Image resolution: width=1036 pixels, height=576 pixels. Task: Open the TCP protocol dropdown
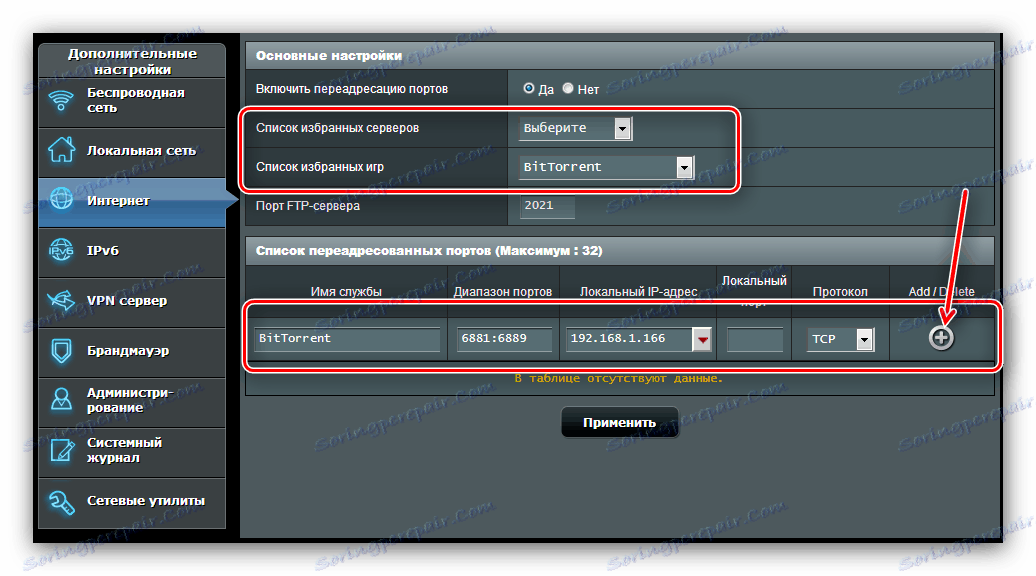[840, 339]
